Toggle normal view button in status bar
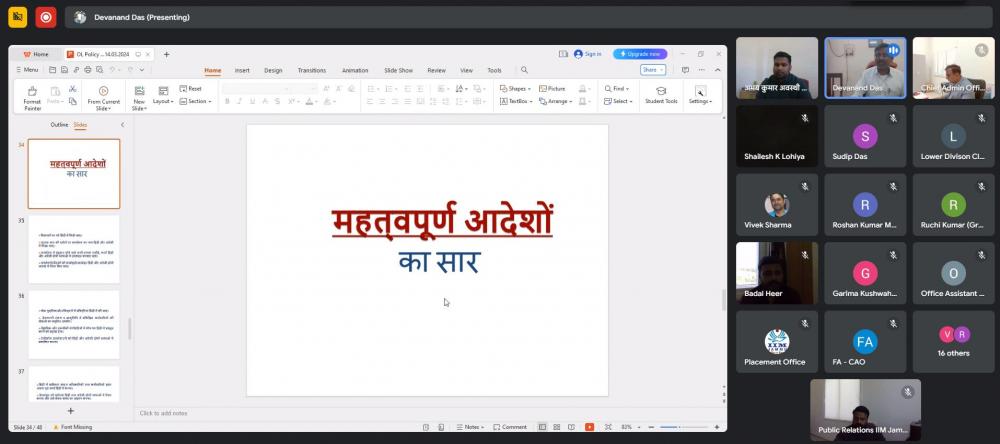The height and width of the screenshot is (444, 1000). [x=542, y=427]
